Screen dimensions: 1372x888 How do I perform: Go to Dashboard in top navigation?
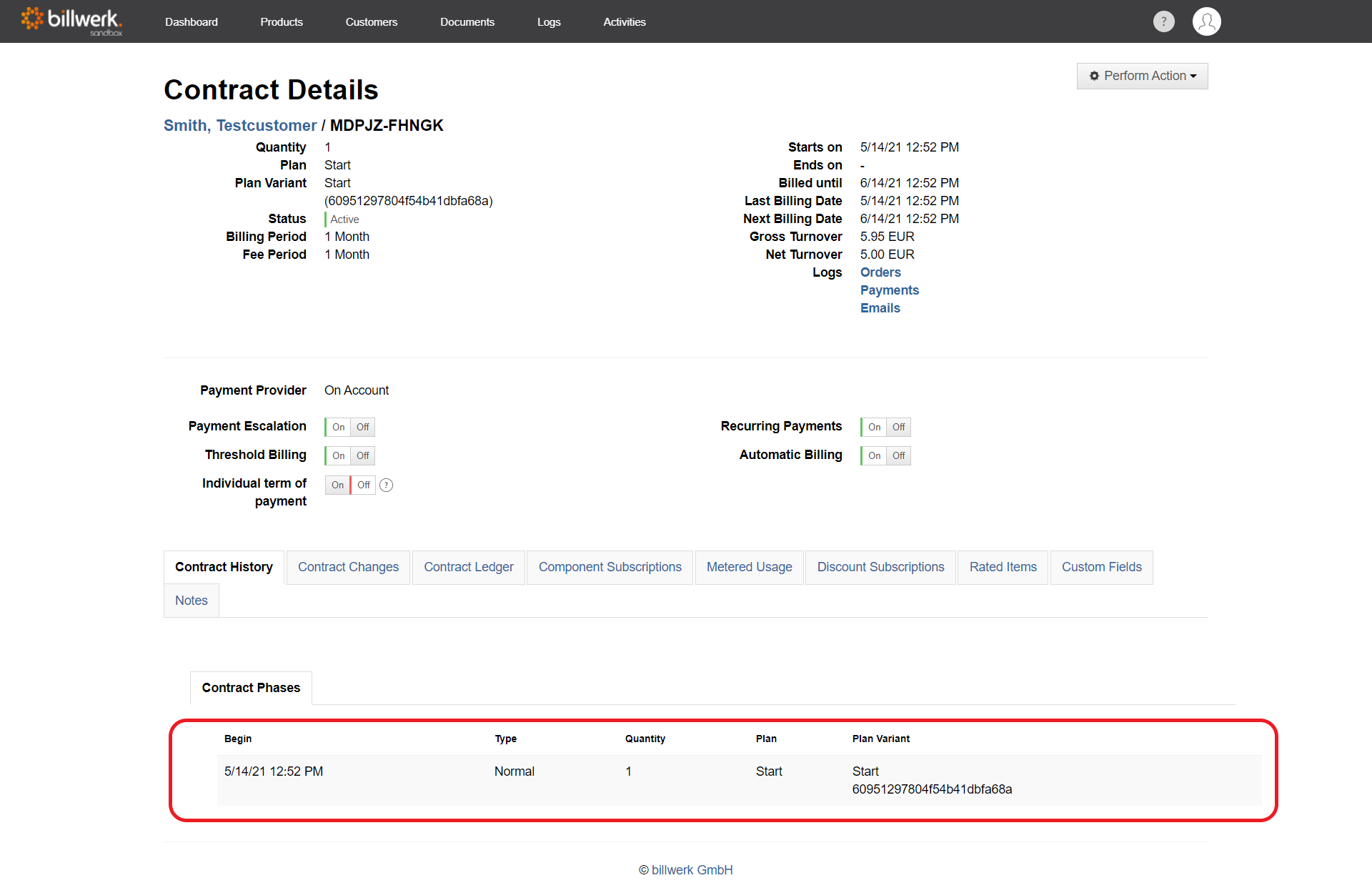click(x=192, y=22)
